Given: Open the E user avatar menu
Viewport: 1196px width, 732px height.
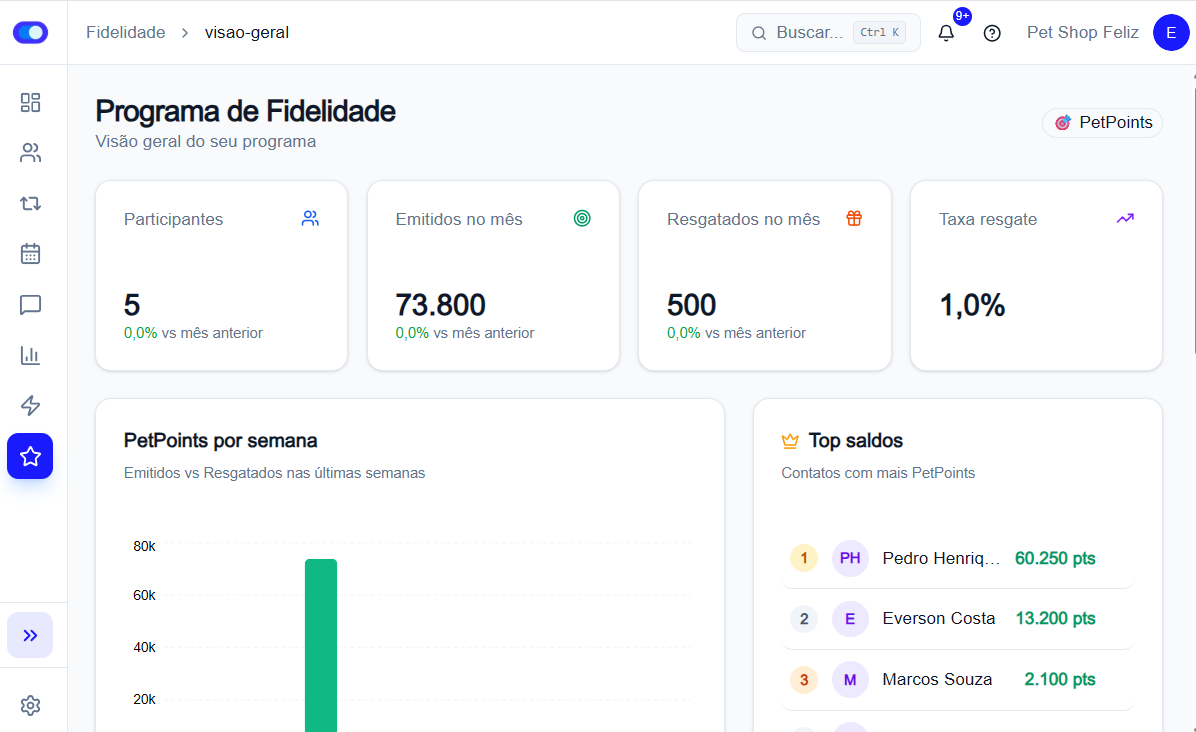Looking at the screenshot, I should (x=1171, y=33).
